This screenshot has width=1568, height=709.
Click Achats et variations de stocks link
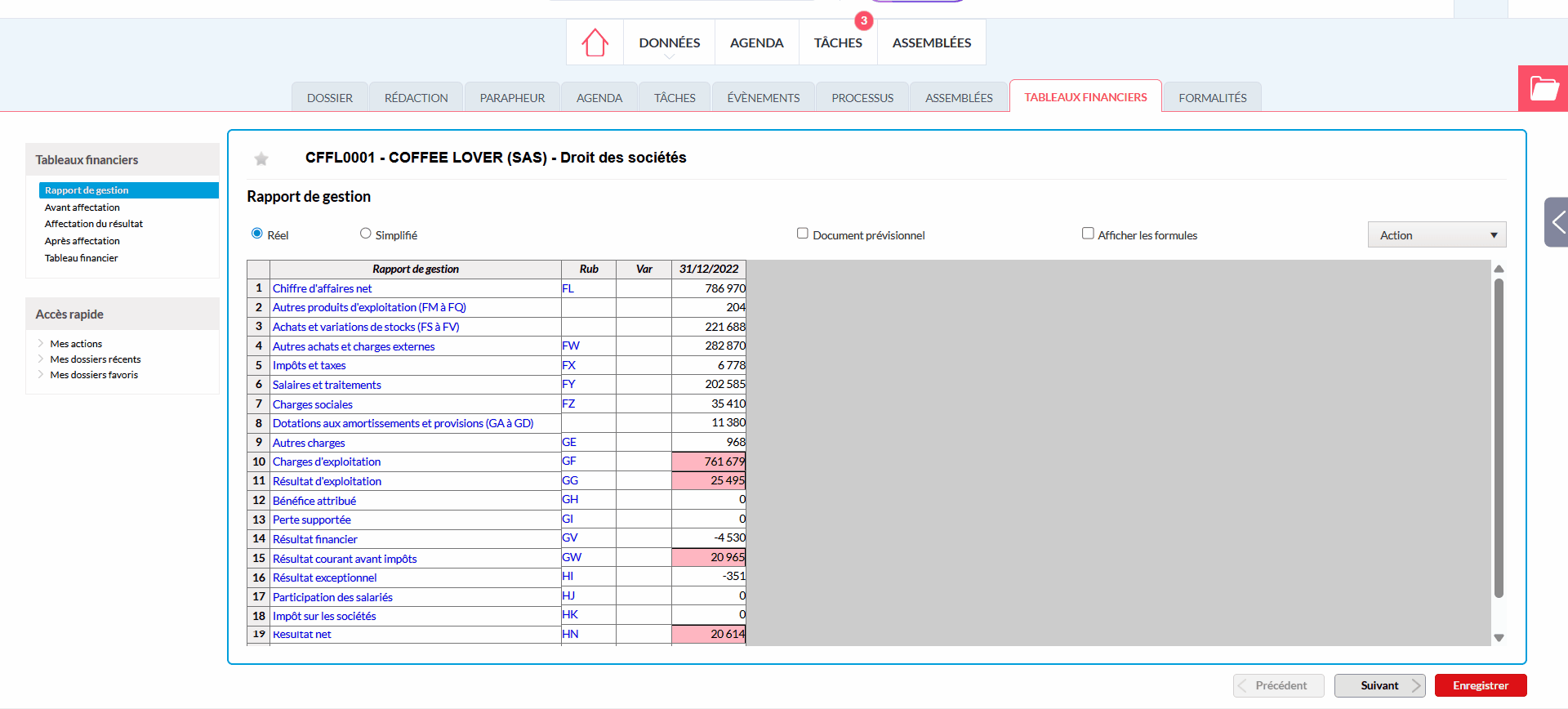(x=366, y=327)
